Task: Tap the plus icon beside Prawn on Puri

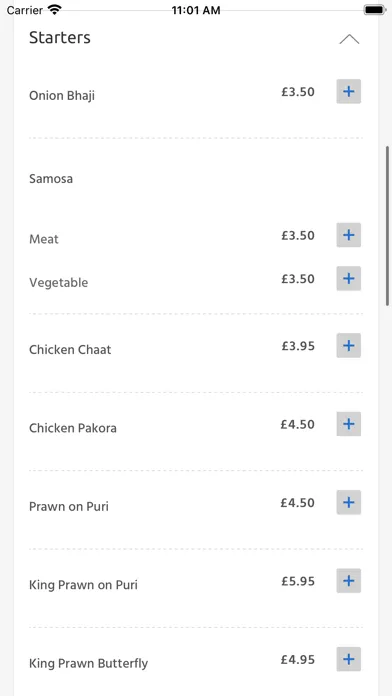Action: click(348, 502)
